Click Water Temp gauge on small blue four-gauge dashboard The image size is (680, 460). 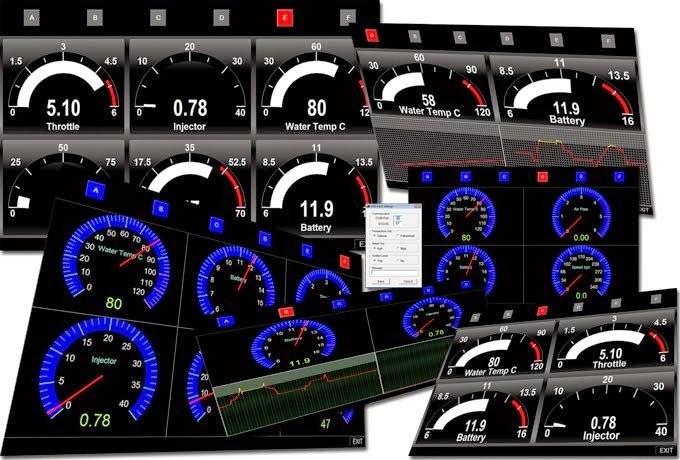pyautogui.click(x=466, y=215)
